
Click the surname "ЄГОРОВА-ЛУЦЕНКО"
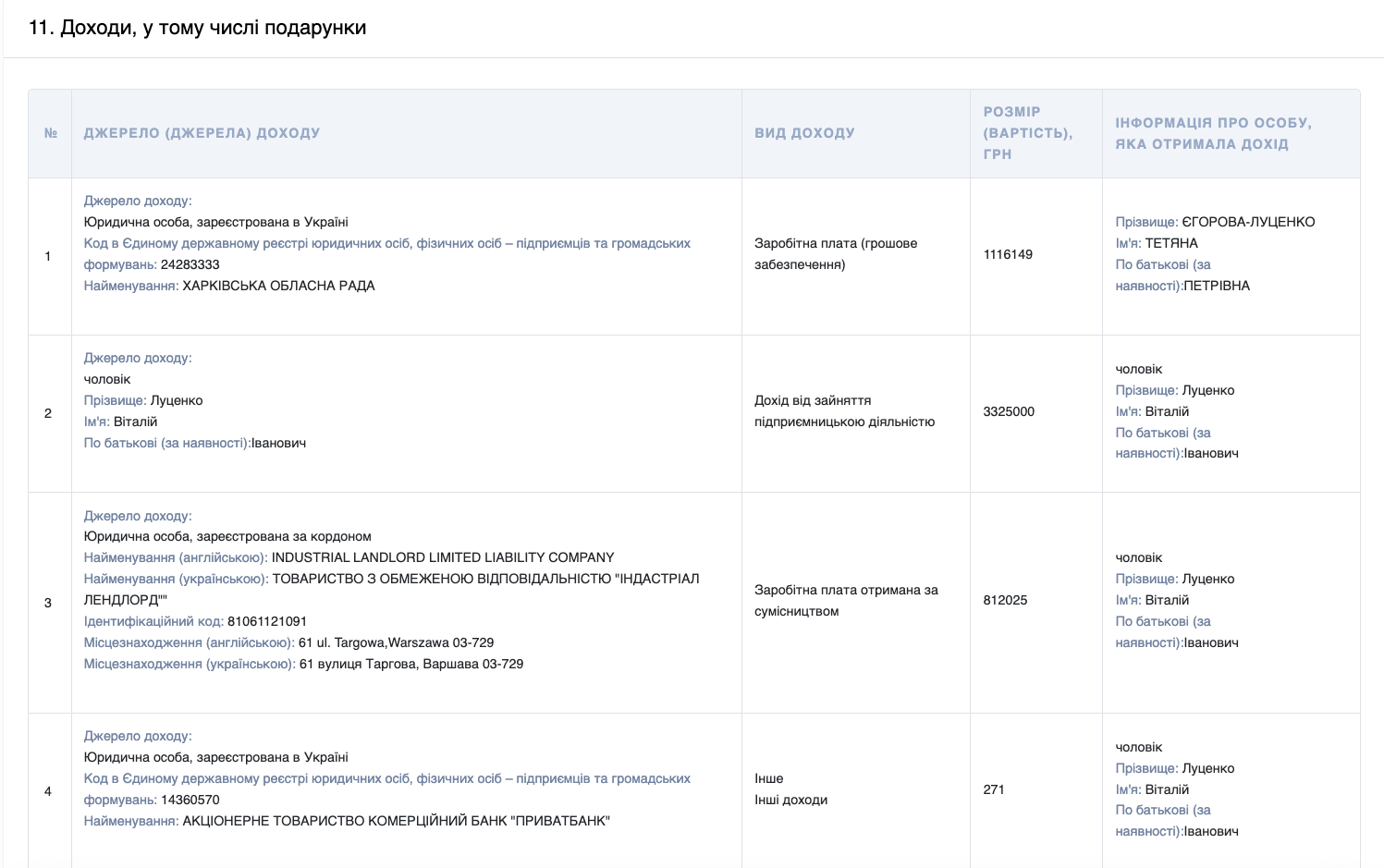click(1248, 222)
